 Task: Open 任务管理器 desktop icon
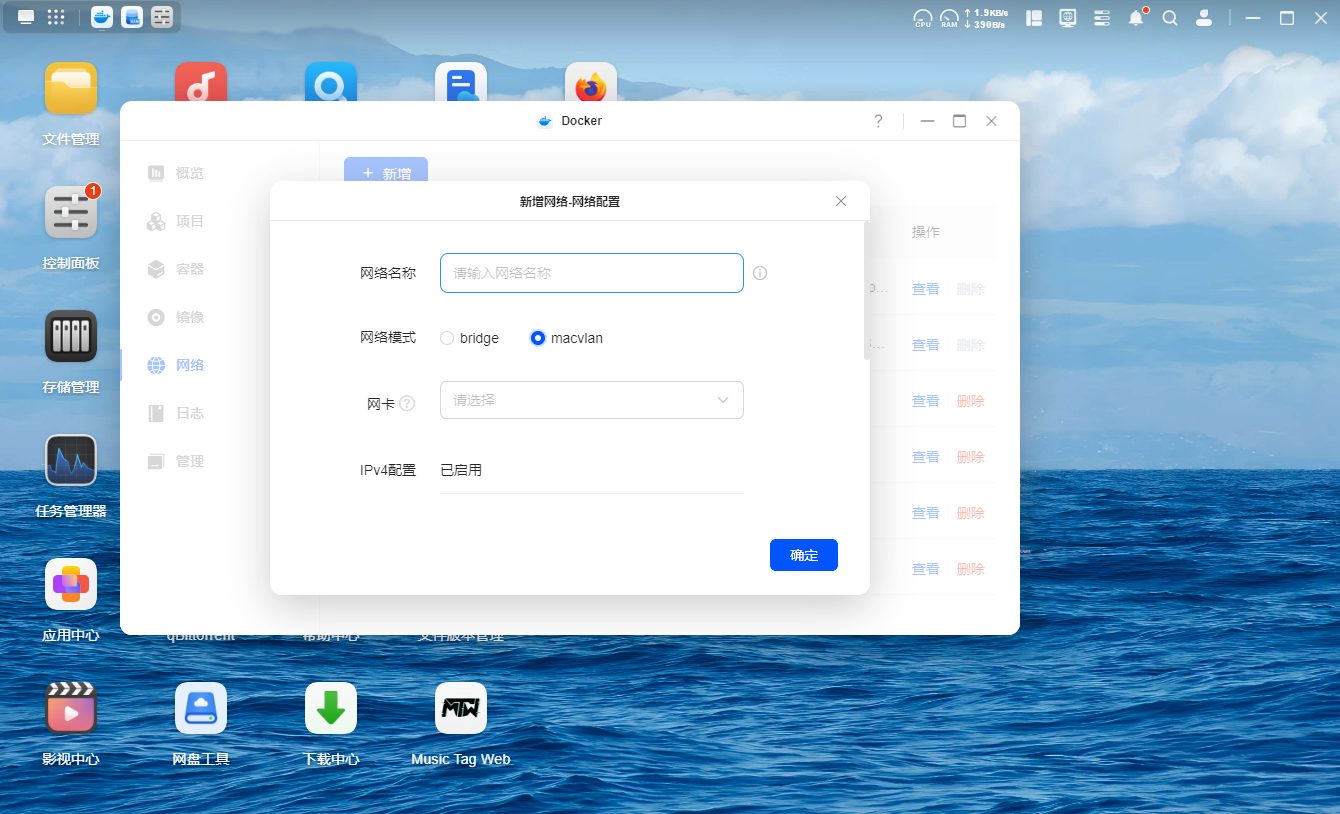[x=71, y=461]
